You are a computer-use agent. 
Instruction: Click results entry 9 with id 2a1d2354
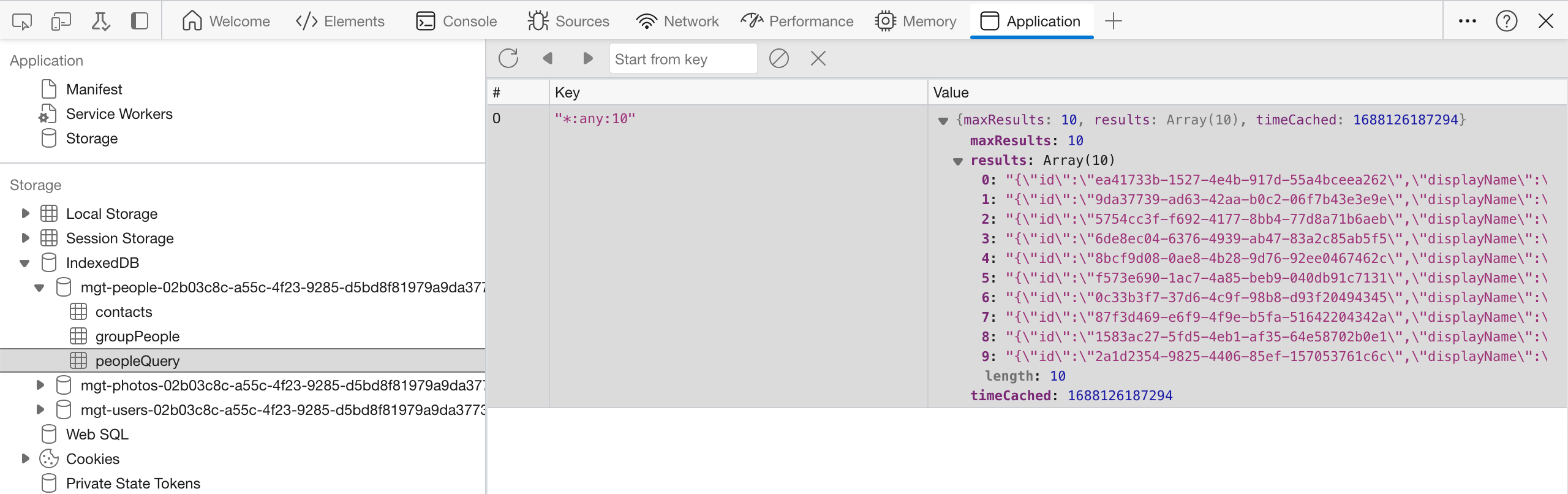[x=1264, y=357]
